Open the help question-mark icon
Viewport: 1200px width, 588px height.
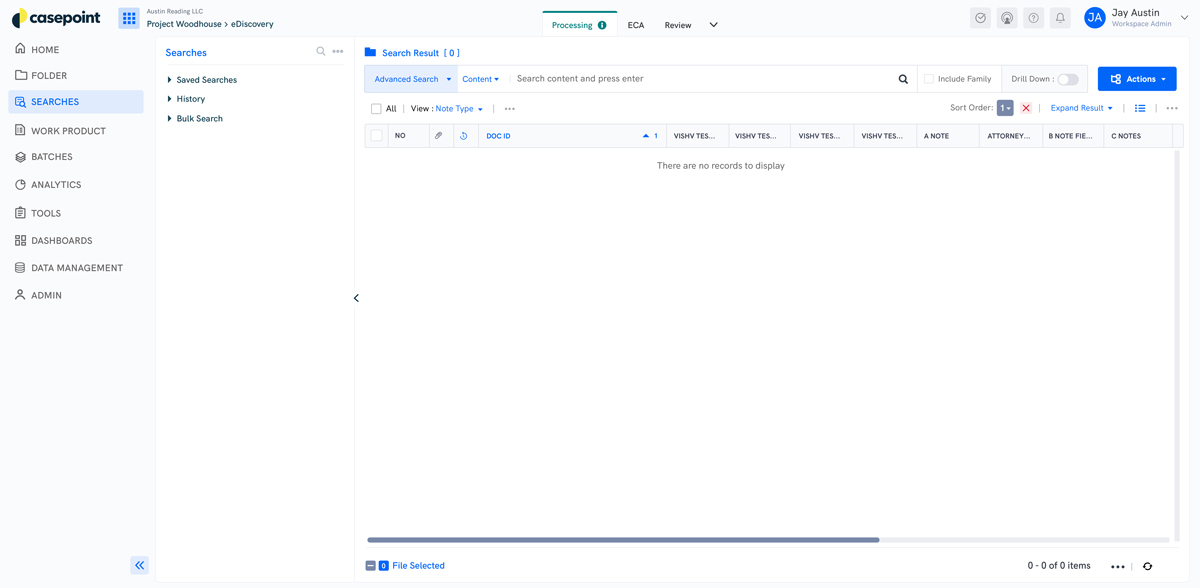coord(1033,17)
